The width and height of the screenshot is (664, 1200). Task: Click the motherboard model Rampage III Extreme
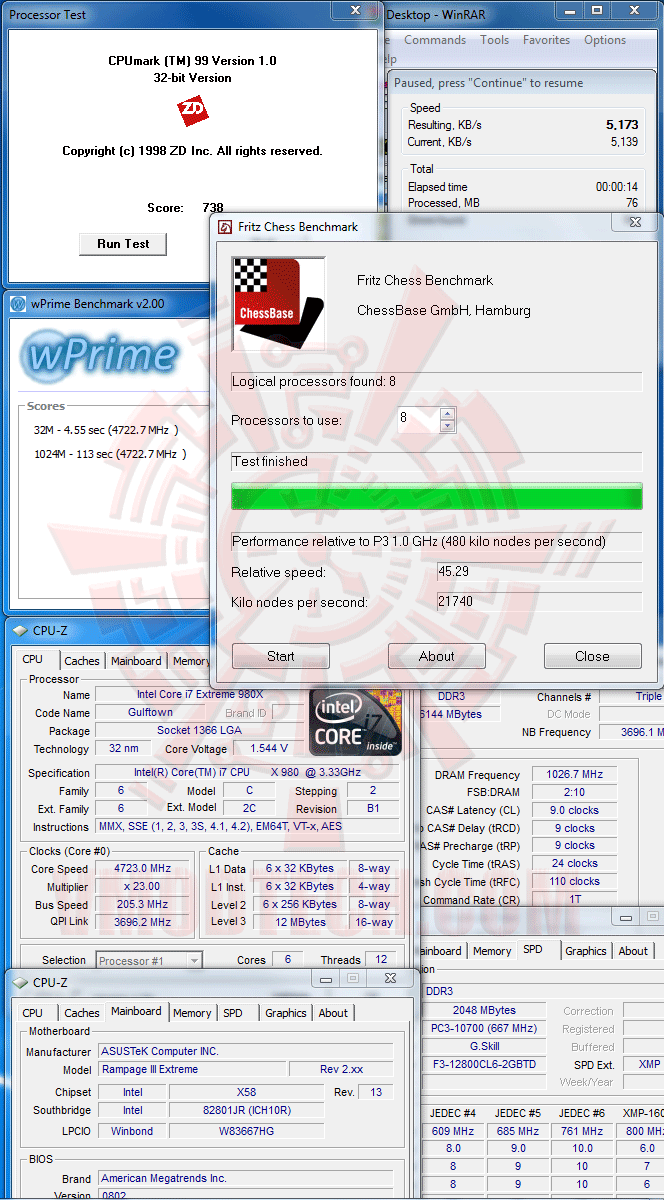191,1069
